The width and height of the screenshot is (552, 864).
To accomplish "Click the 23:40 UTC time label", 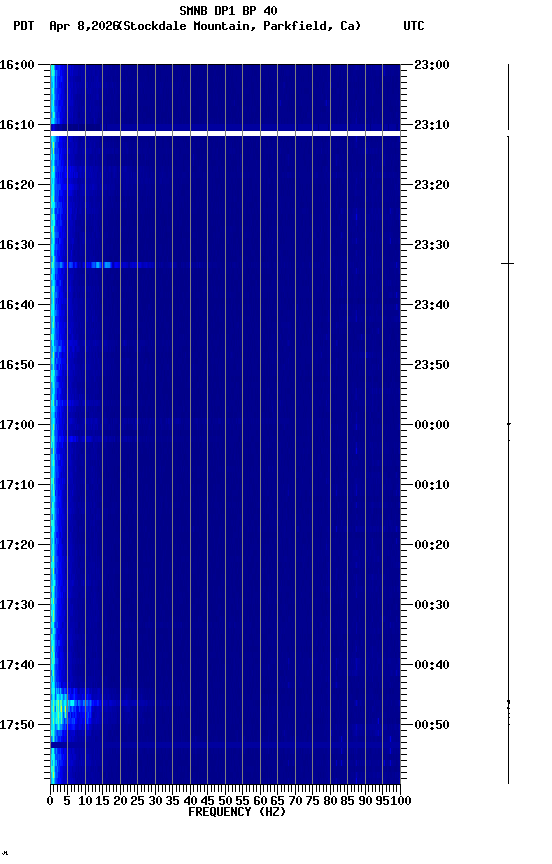I will tap(432, 305).
